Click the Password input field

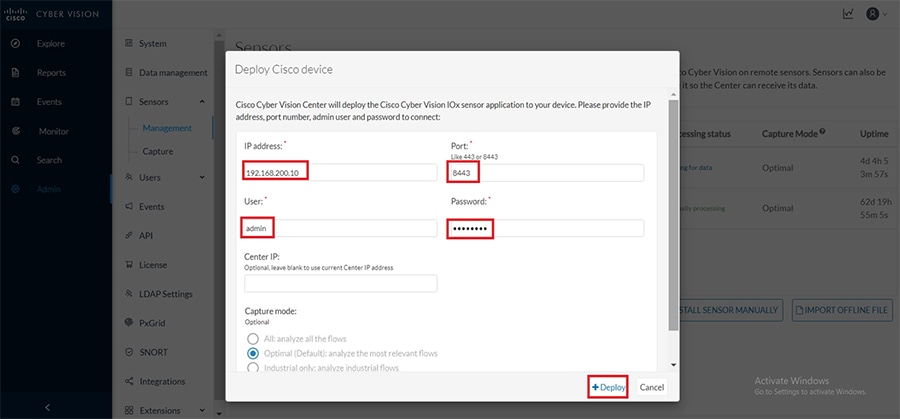click(546, 228)
